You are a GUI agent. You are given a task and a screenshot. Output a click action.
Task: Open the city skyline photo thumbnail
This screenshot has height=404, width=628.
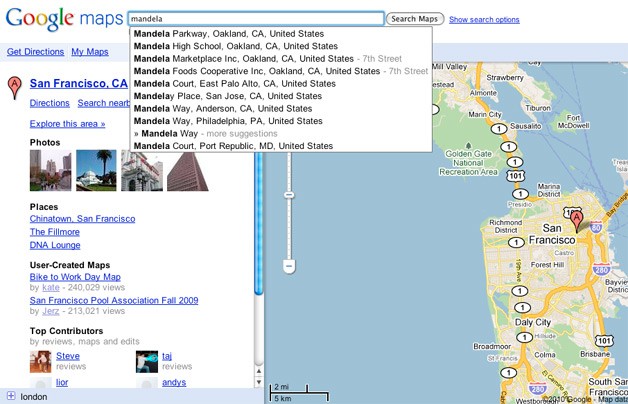[x=50, y=170]
